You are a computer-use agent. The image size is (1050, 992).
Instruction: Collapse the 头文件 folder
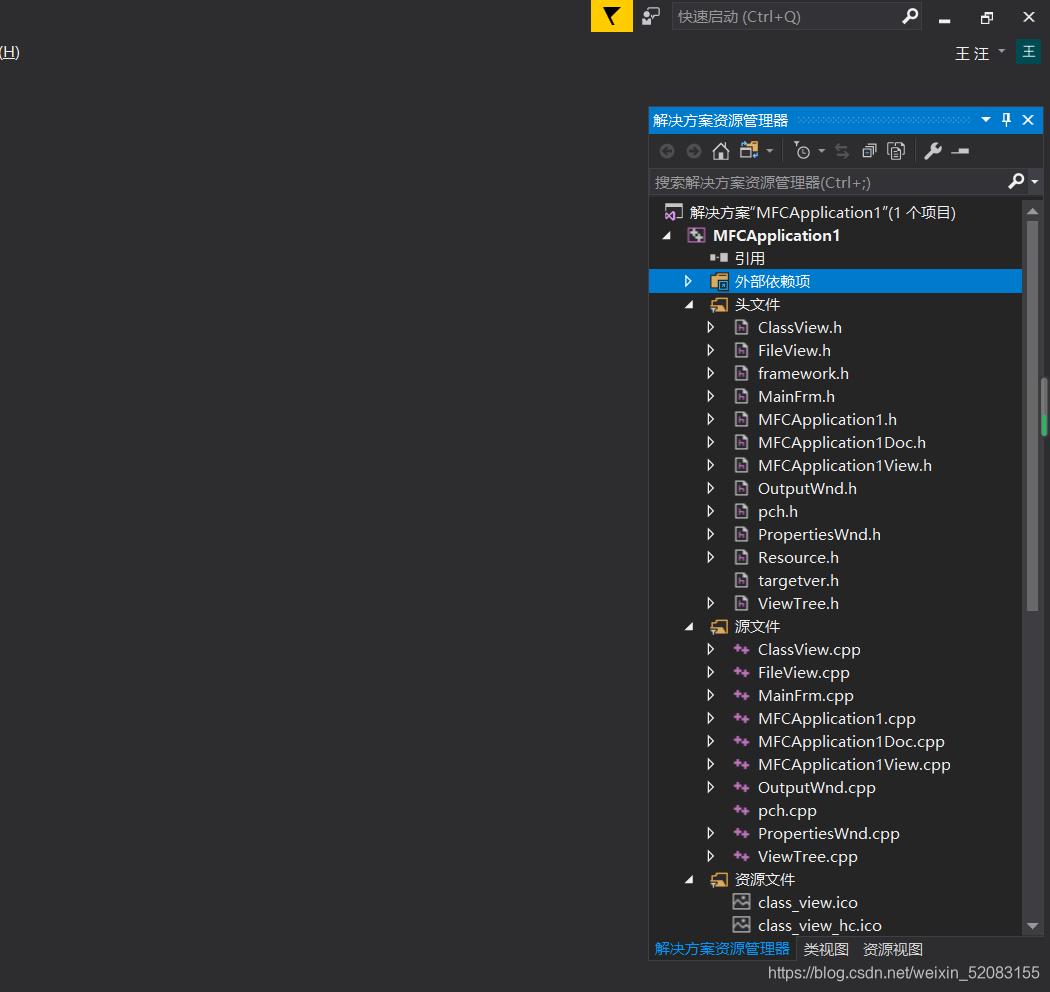689,305
